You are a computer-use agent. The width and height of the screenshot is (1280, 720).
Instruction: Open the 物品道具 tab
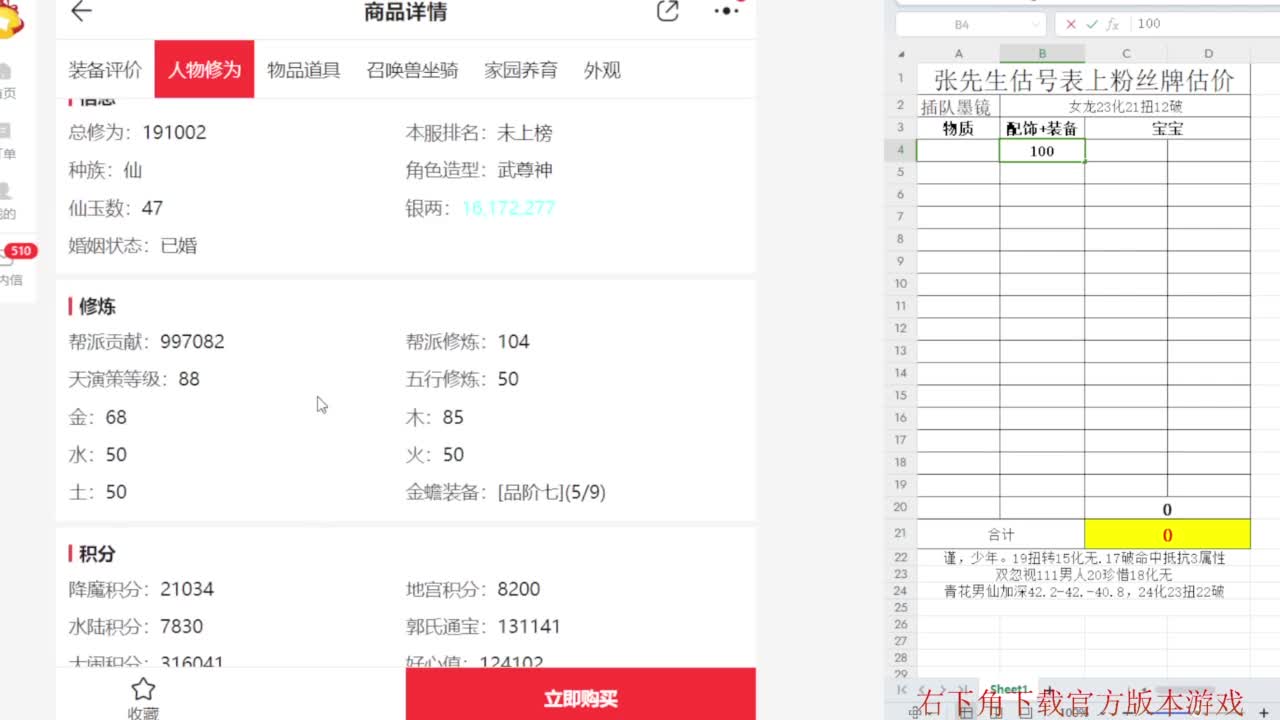point(304,70)
